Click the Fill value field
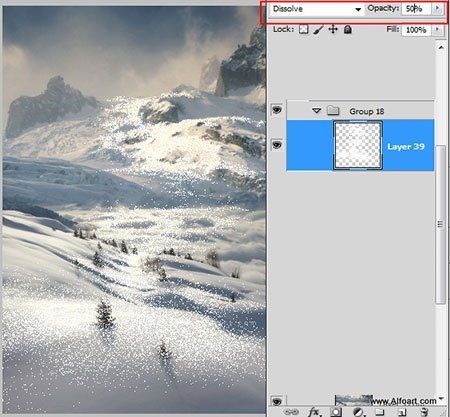 click(416, 30)
